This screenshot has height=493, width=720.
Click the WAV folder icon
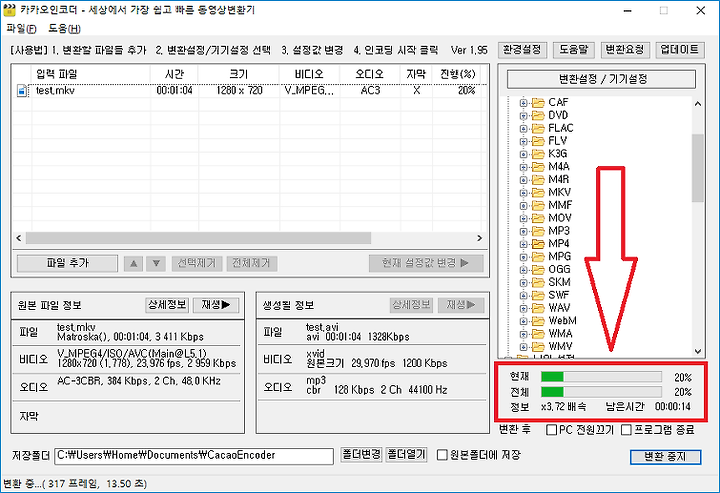(x=538, y=308)
